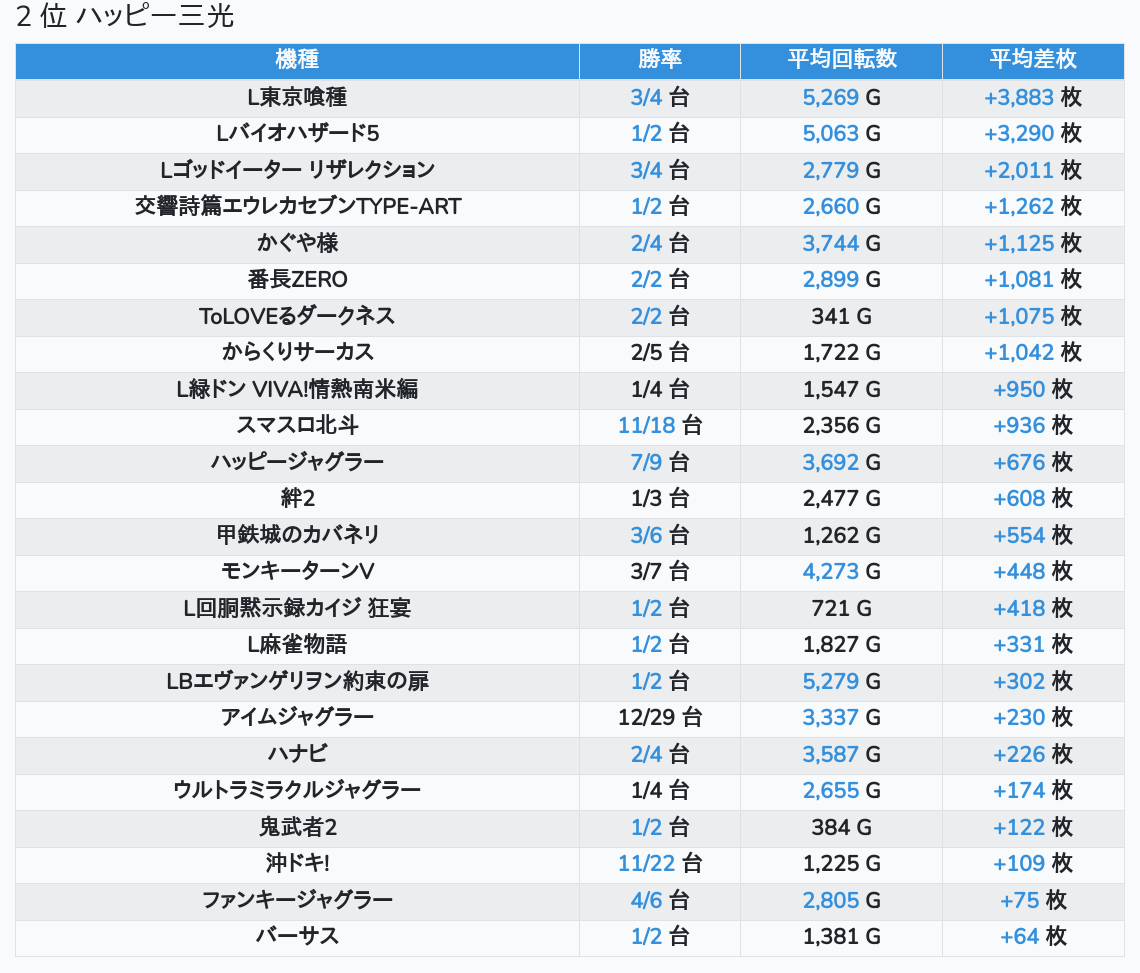Click the +75 枚 value
The image size is (1140, 973).
tap(1032, 900)
